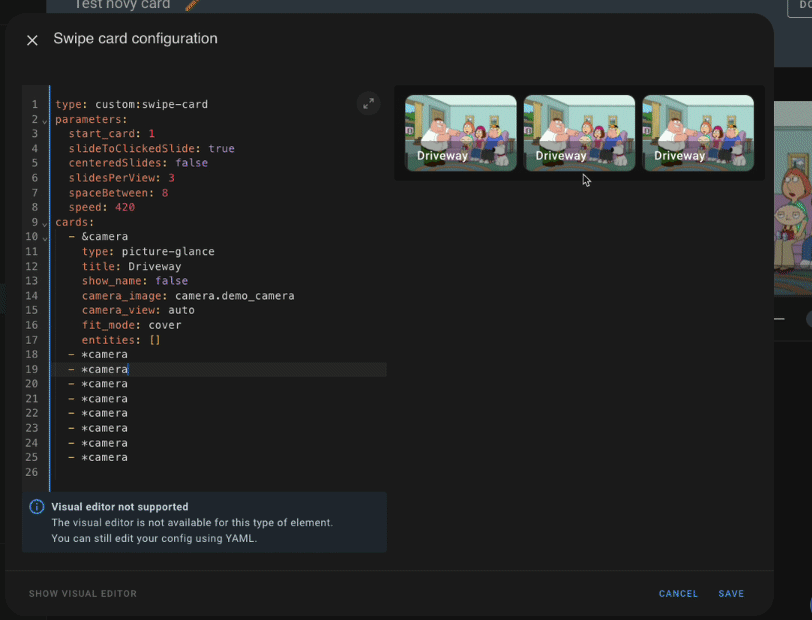Click the 'speed: 420' line
The width and height of the screenshot is (812, 620).
(x=102, y=208)
